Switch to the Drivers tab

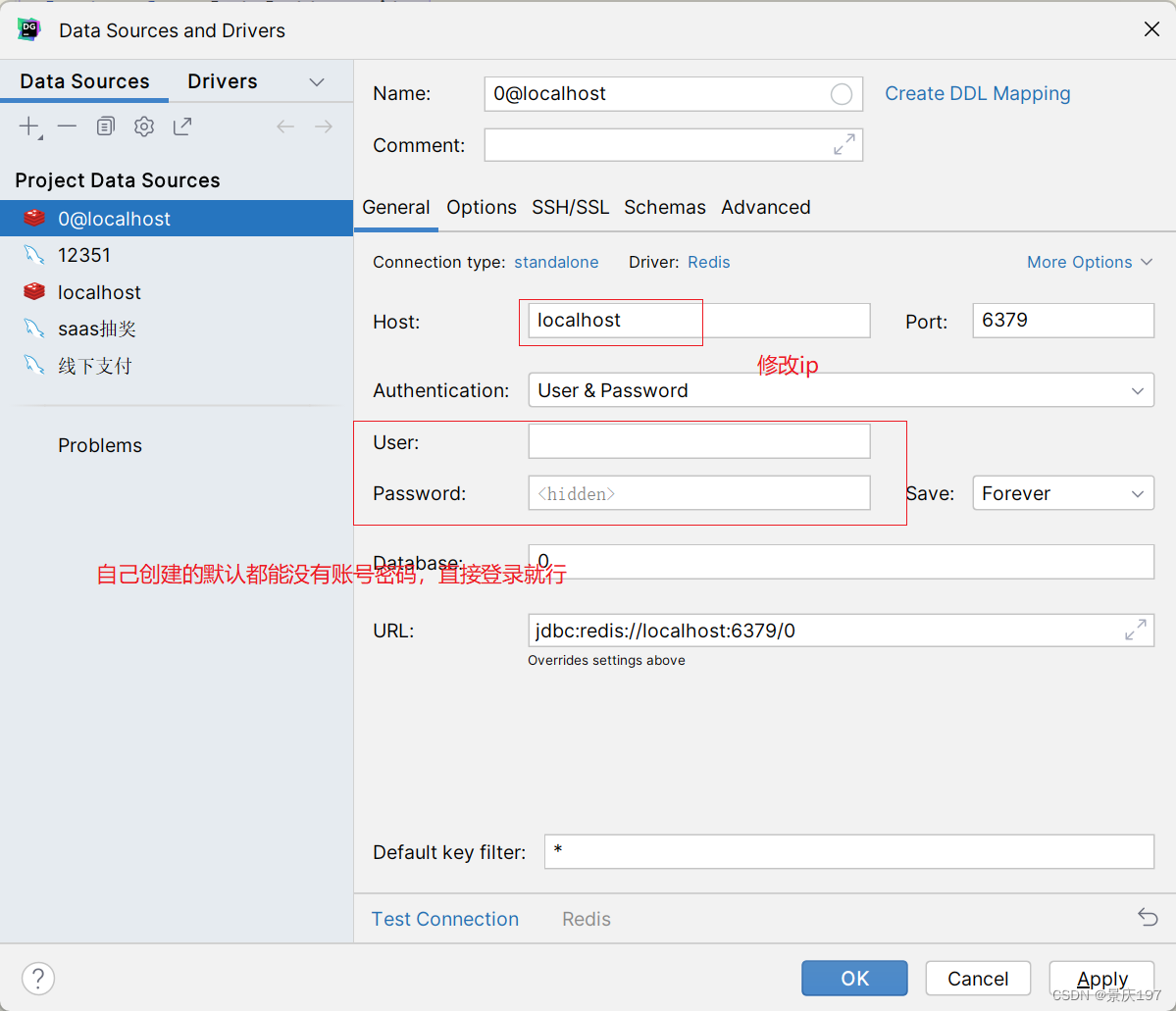tap(222, 81)
